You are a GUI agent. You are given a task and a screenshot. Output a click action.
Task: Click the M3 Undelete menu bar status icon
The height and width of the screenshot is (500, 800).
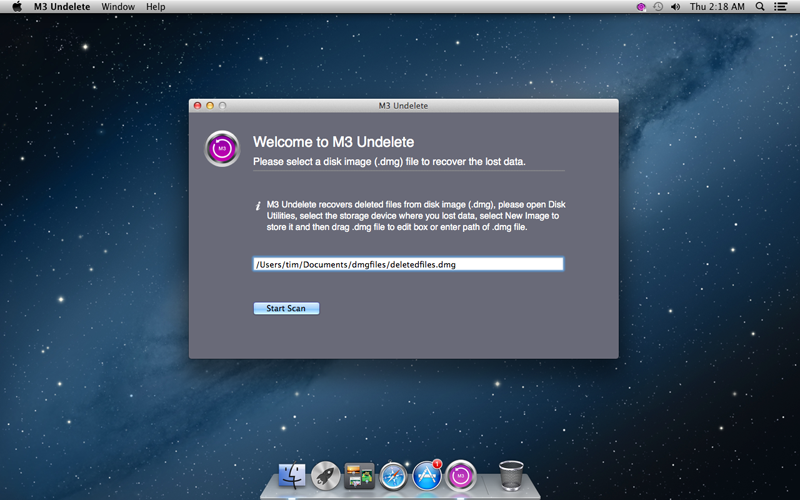coord(641,7)
